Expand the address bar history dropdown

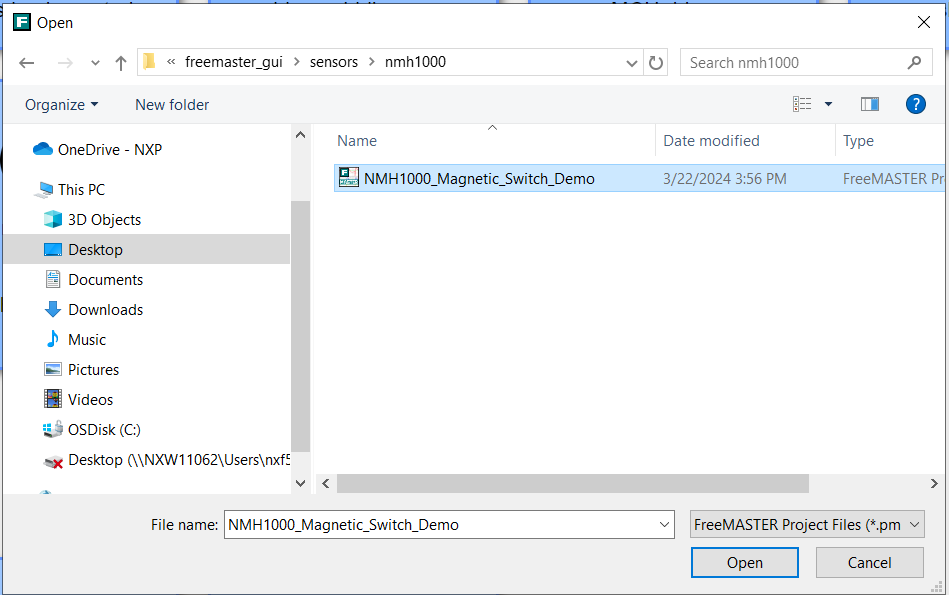(631, 63)
